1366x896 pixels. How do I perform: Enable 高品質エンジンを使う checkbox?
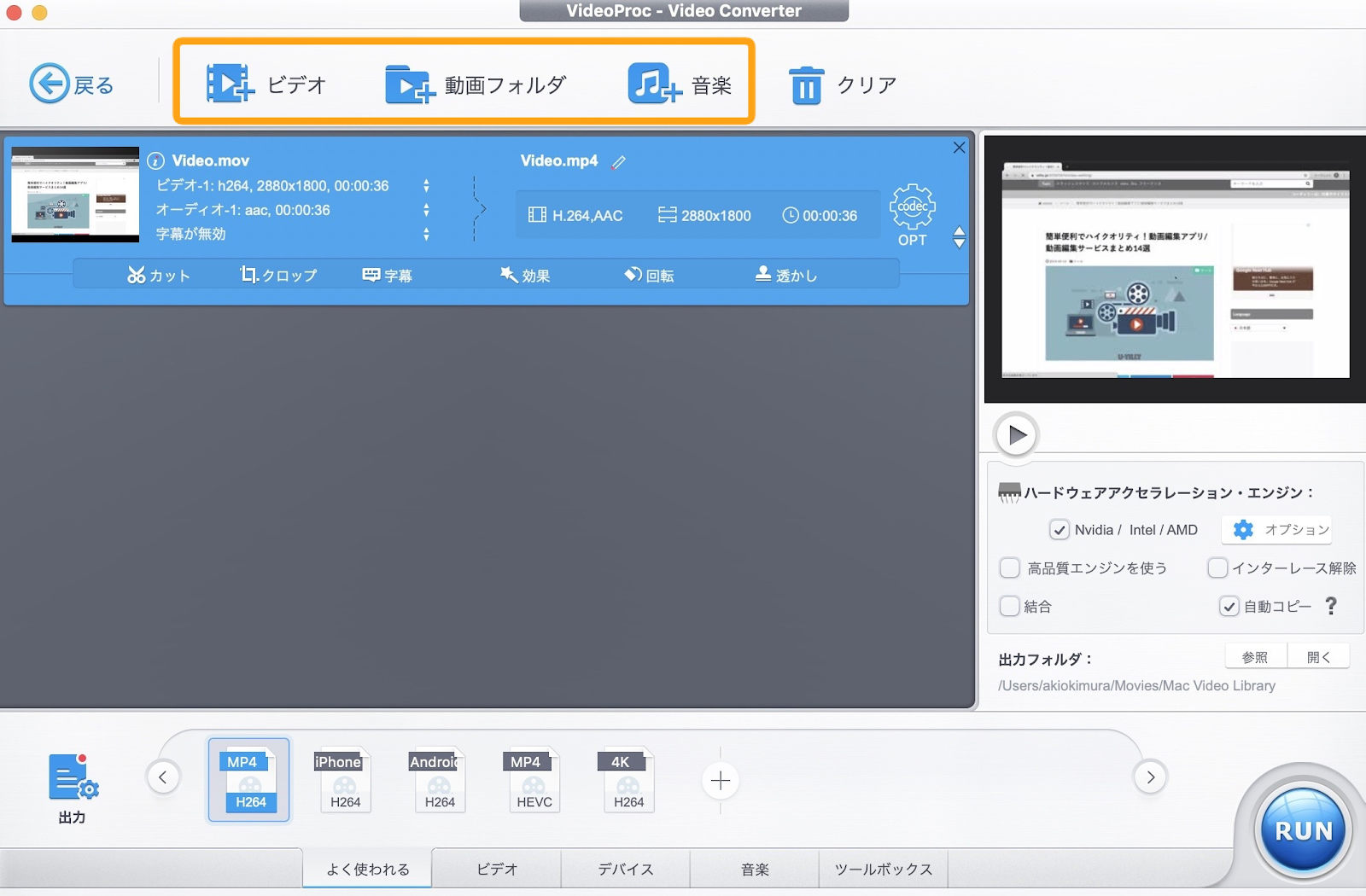coord(1009,567)
